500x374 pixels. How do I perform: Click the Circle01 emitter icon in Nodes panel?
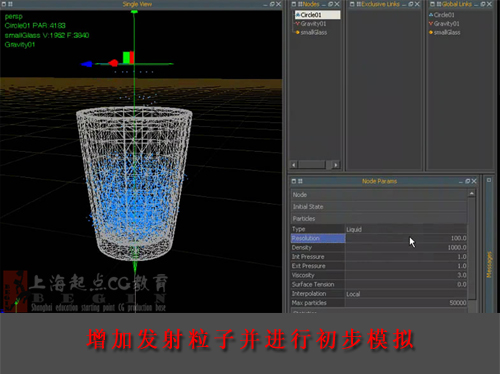pyautogui.click(x=298, y=15)
